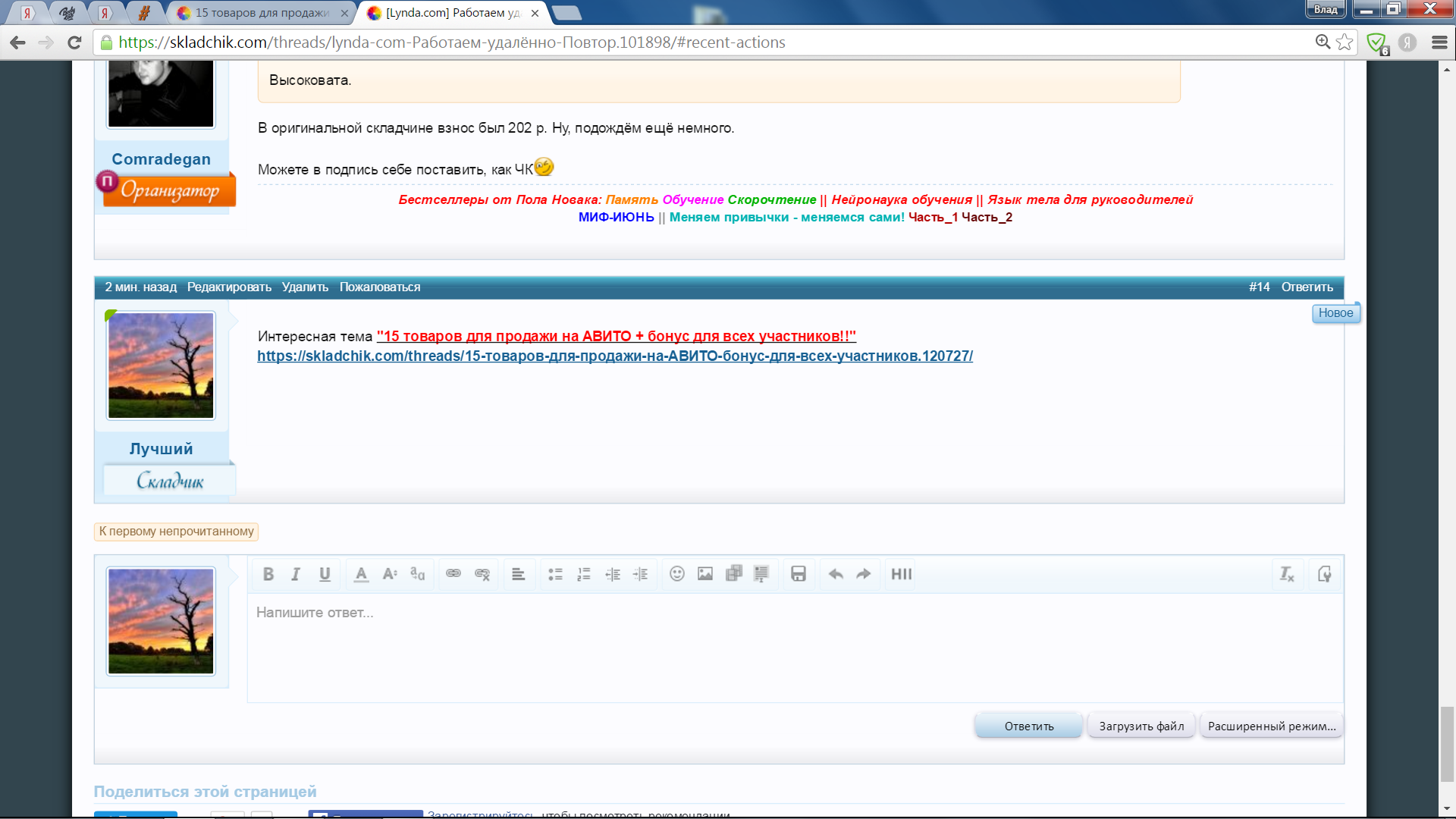Viewport: 1456px width, 819px height.
Task: Toggle bold formatting in reply editor
Action: pos(268,574)
